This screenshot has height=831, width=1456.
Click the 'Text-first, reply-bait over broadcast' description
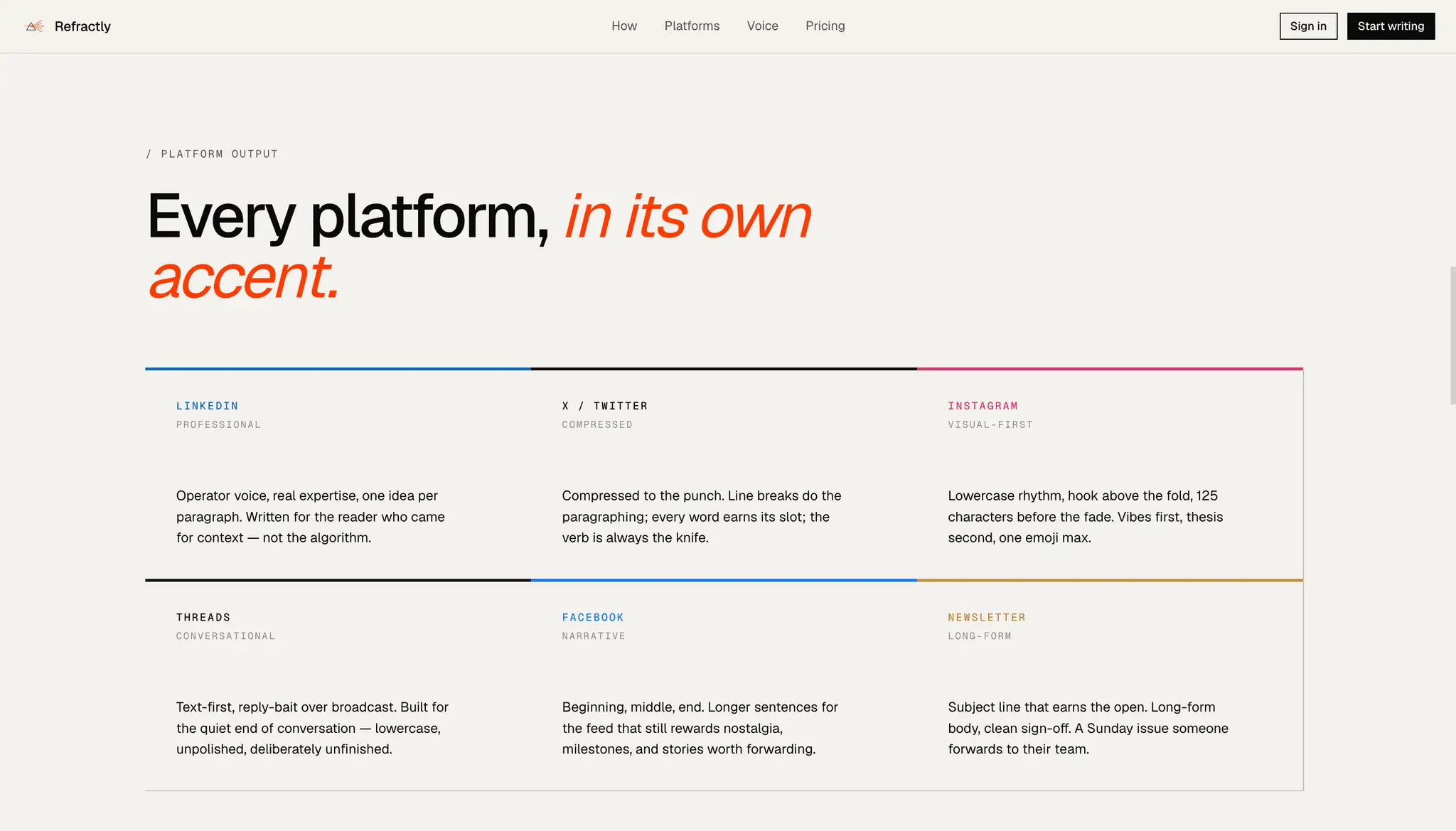click(313, 728)
